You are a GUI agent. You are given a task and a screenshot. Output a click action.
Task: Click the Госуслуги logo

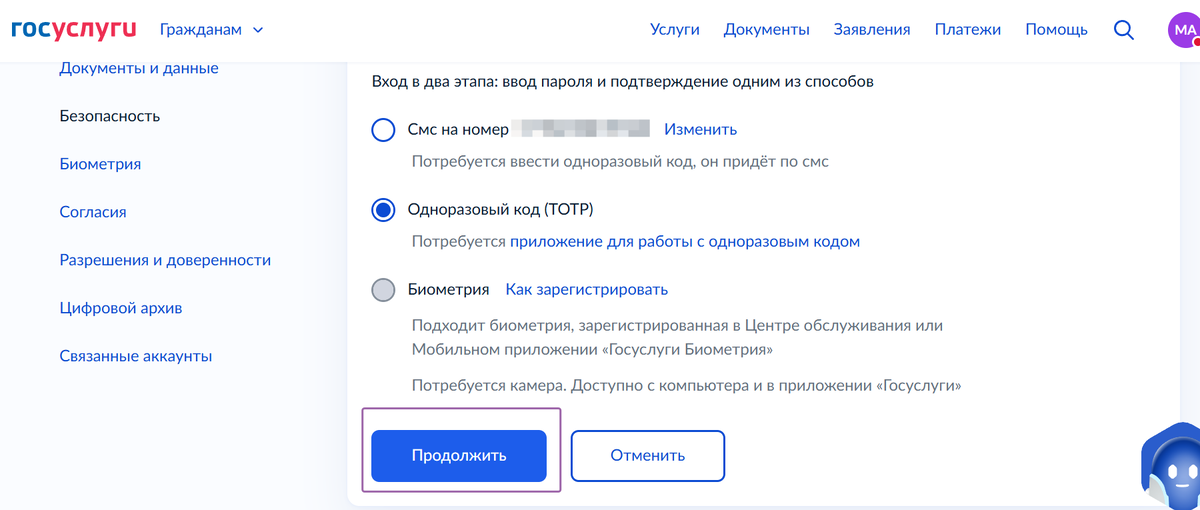73,29
